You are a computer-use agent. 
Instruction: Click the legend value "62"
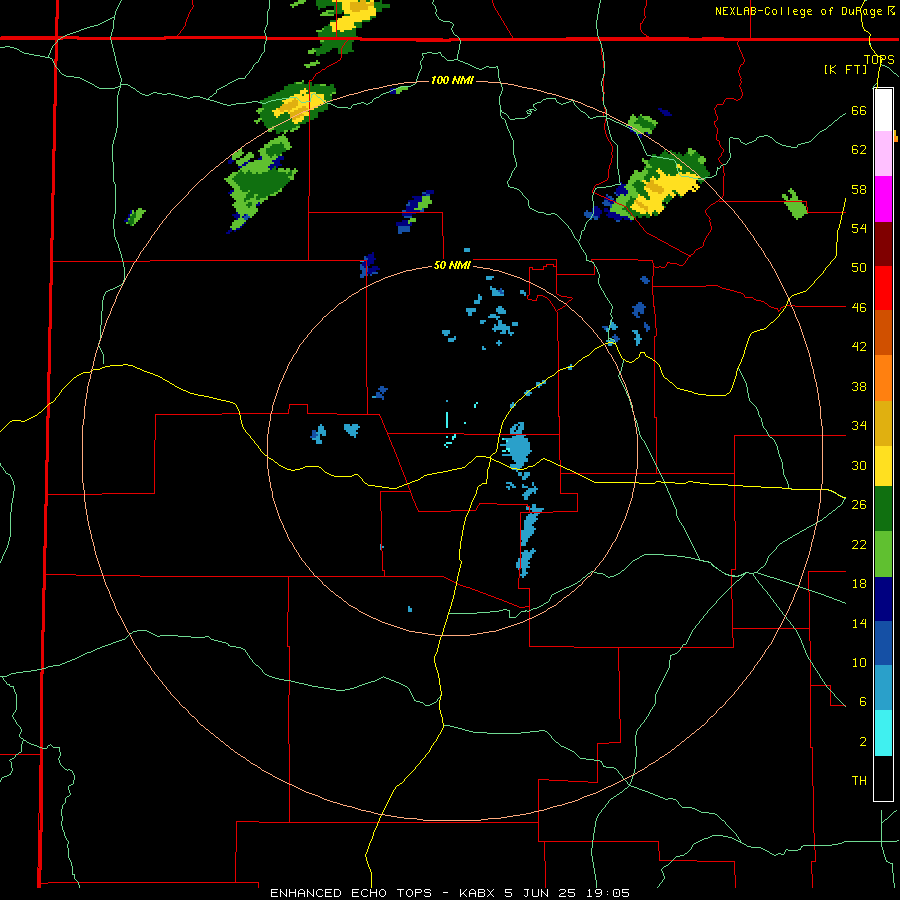click(x=859, y=149)
